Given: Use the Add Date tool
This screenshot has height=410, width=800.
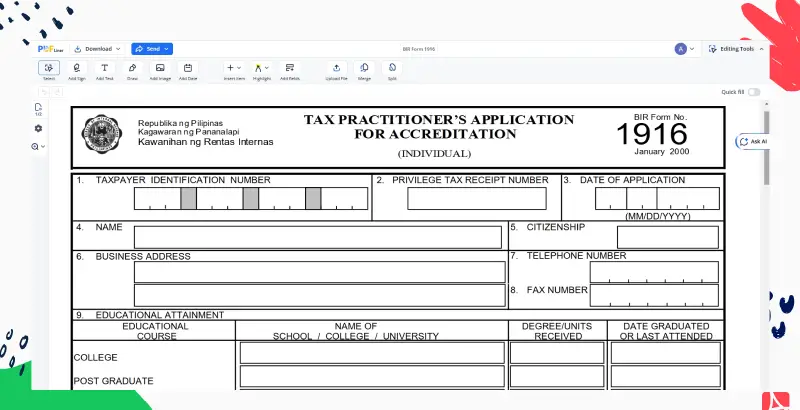Looking at the screenshot, I should coord(188,68).
